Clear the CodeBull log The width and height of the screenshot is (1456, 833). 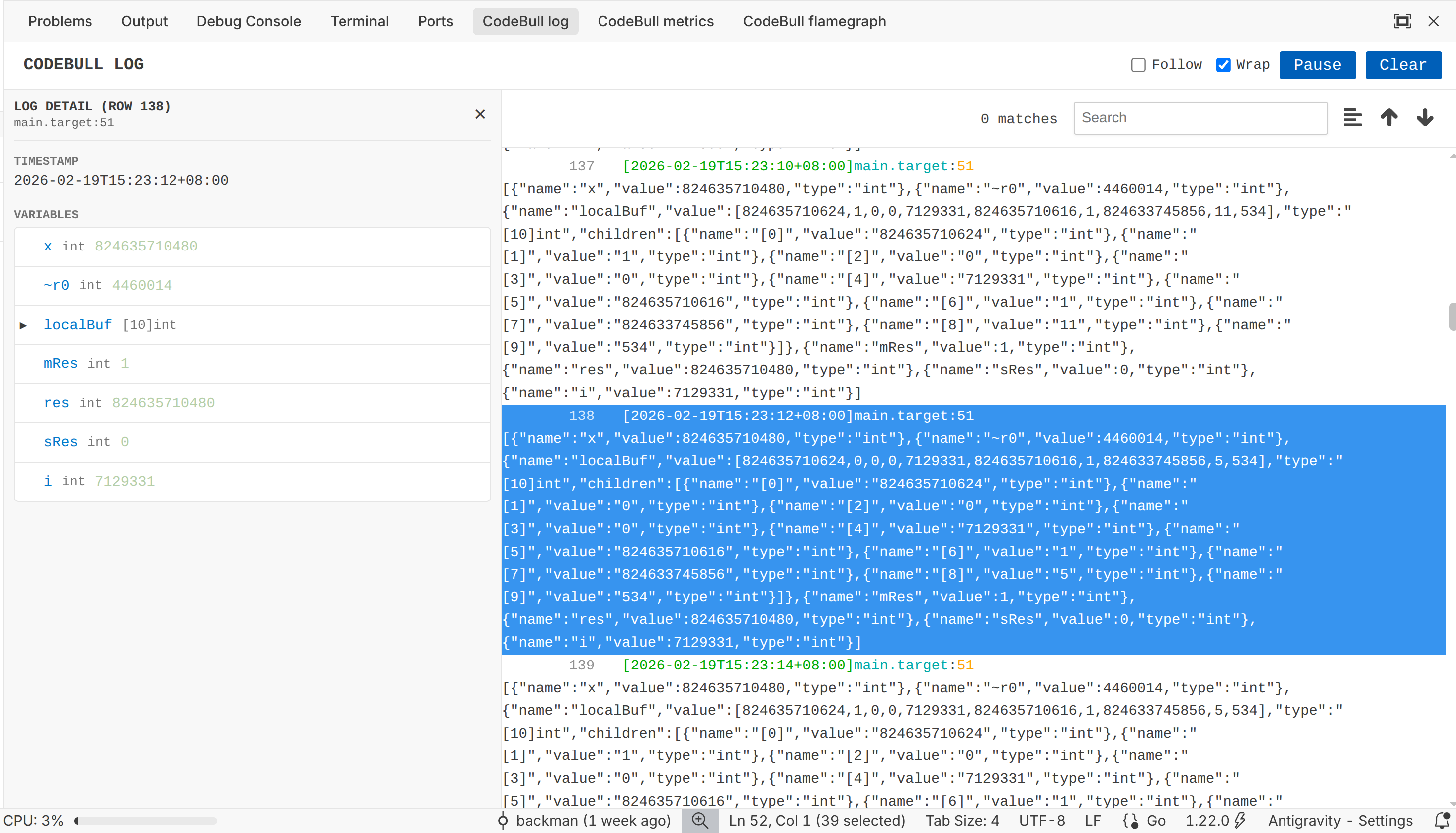[x=1403, y=65]
